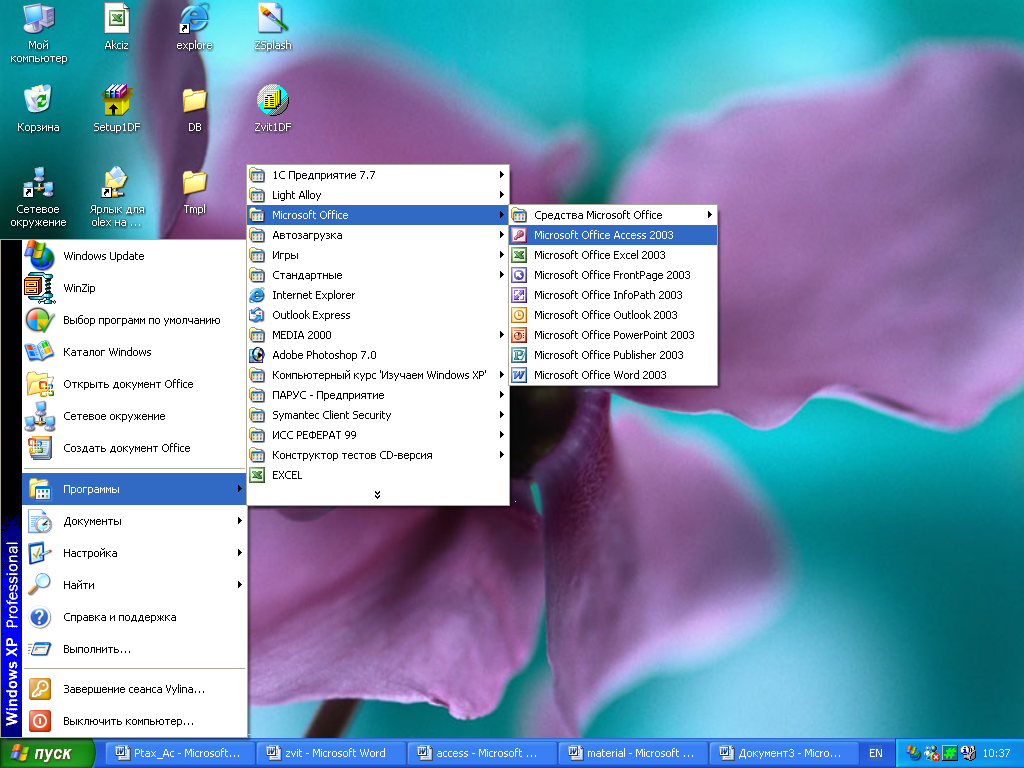Launch Outlook Express from Programs menu
Image resolution: width=1024 pixels, height=768 pixels.
[x=377, y=315]
